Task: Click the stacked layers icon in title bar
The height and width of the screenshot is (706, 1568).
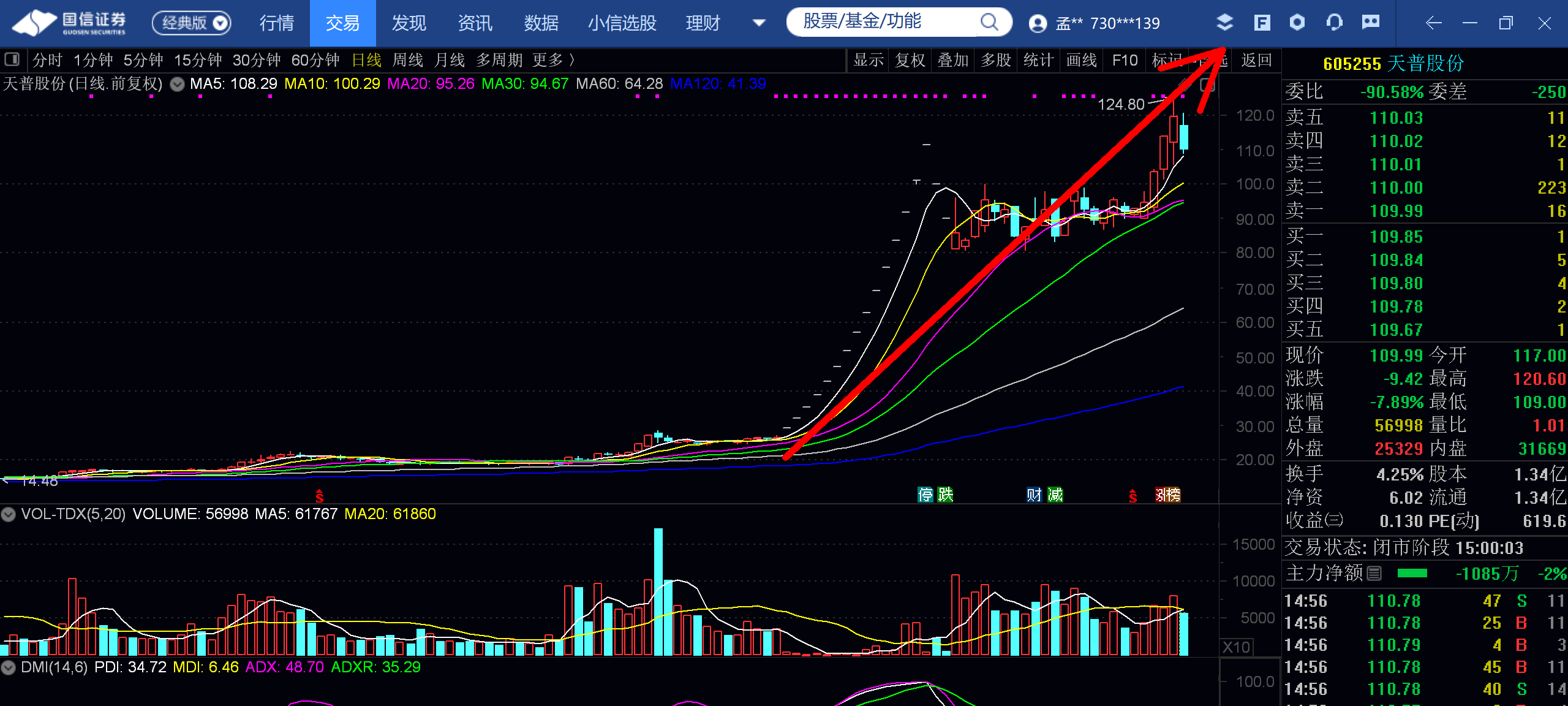Action: [x=1224, y=23]
